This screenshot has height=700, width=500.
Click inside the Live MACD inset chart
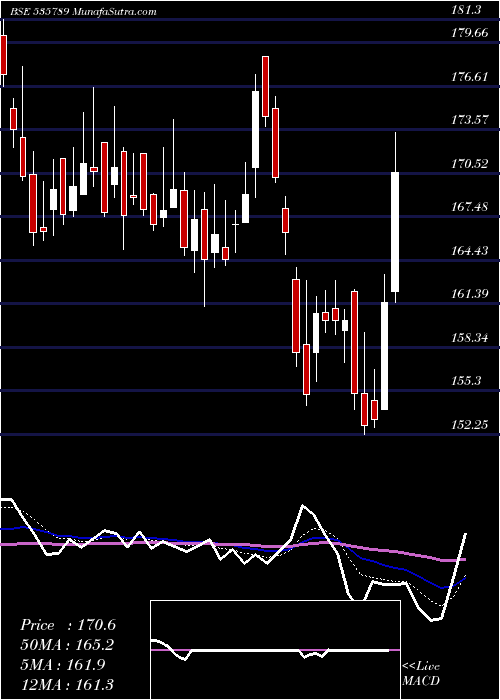tap(275, 650)
